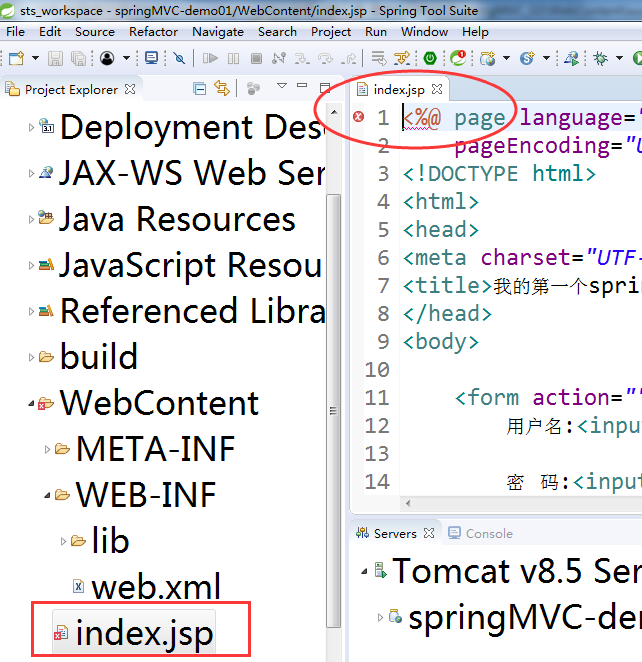
Task: Open the Help menu
Action: click(x=475, y=32)
